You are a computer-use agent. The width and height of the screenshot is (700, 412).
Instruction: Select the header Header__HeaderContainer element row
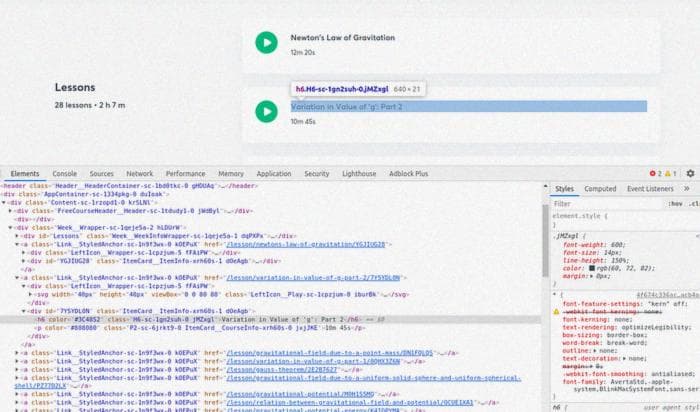pos(270,186)
